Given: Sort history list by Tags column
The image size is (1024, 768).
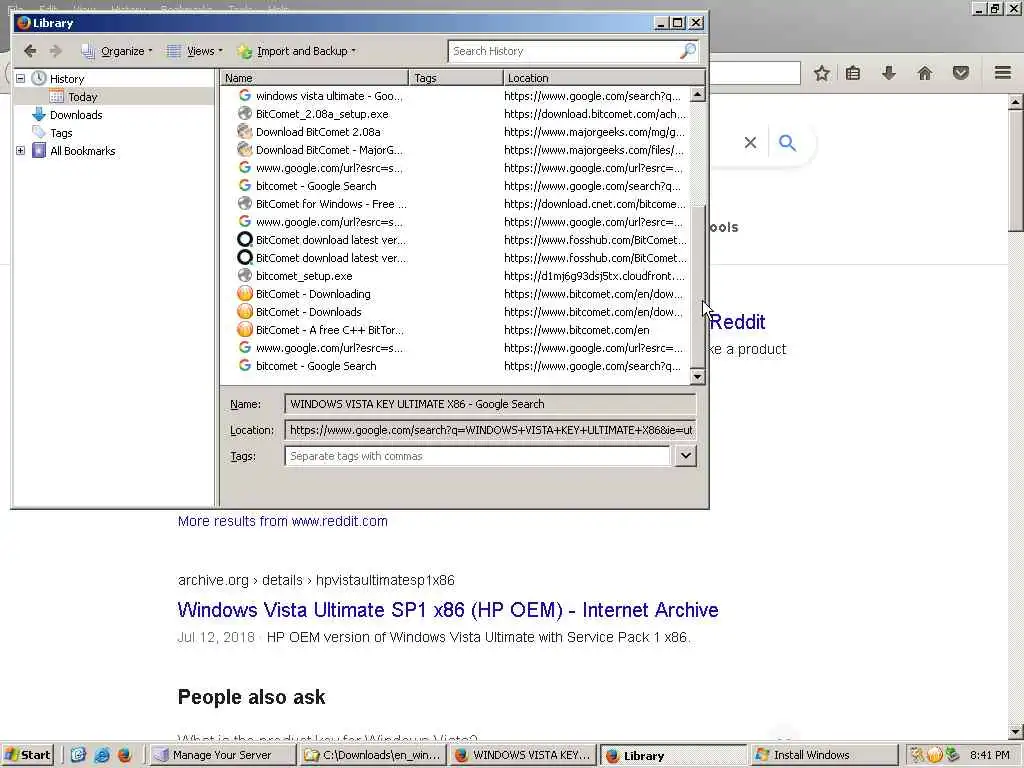Looking at the screenshot, I should (456, 78).
